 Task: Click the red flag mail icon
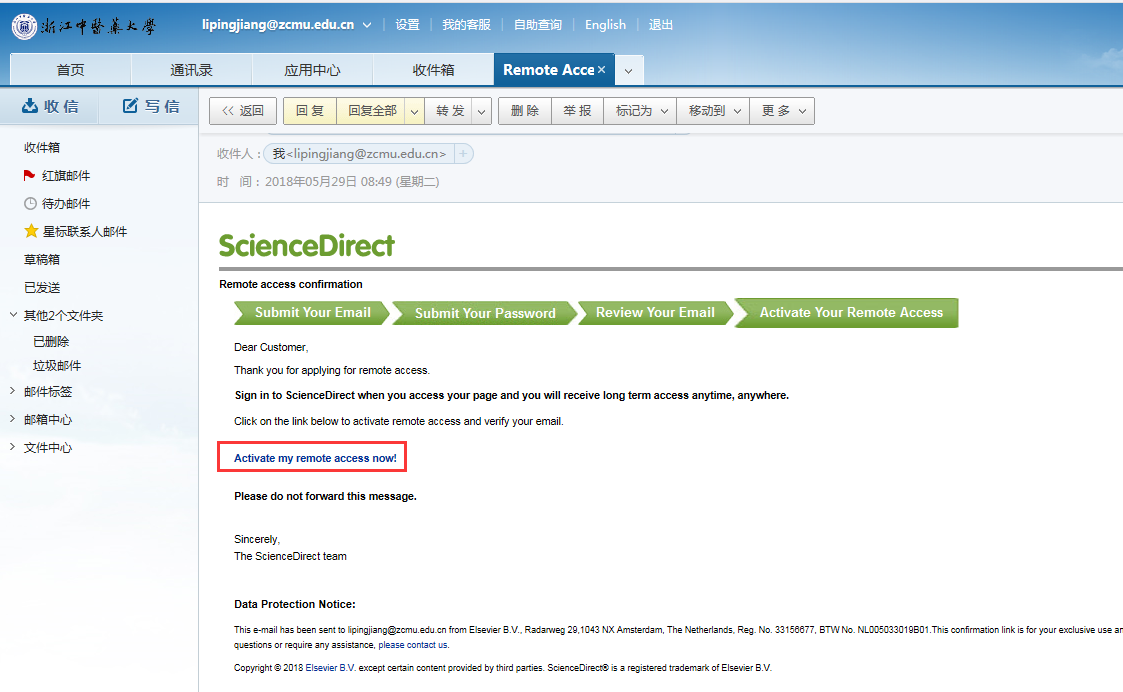point(30,175)
